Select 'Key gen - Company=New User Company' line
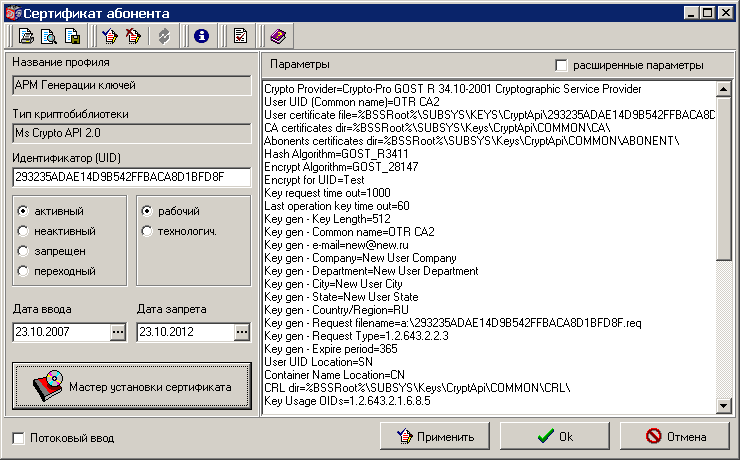This screenshot has height=460, width=740. click(x=360, y=258)
